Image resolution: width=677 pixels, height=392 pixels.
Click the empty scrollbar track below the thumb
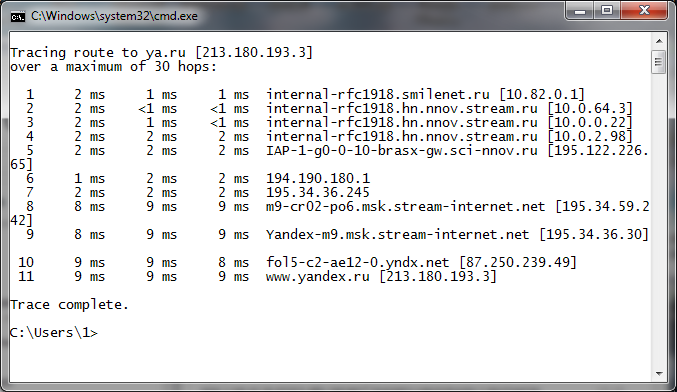[659, 220]
